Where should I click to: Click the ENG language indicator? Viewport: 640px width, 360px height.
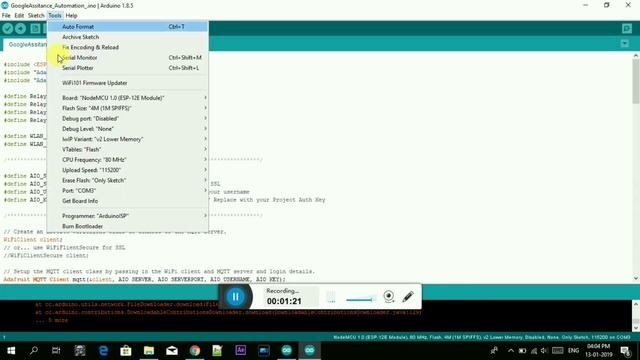573,350
